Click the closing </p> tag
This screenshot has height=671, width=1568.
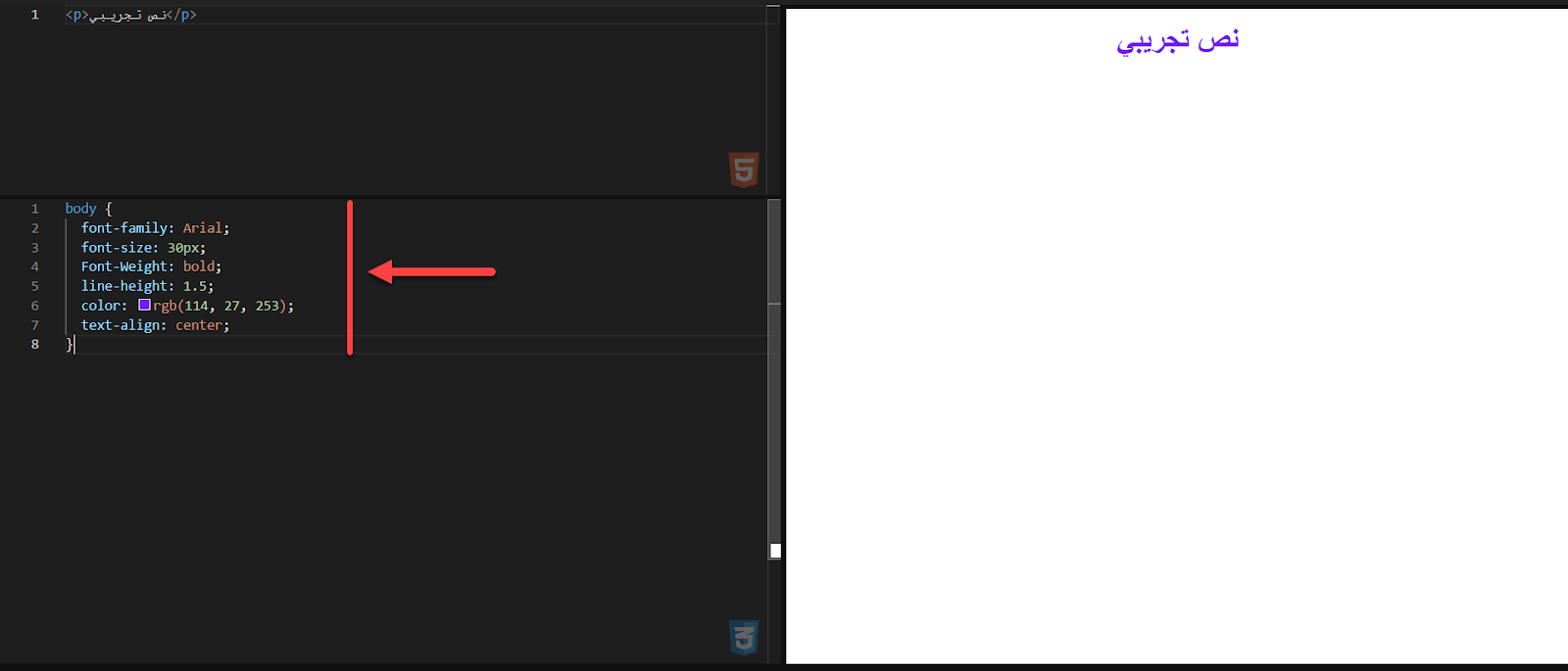[x=181, y=15]
